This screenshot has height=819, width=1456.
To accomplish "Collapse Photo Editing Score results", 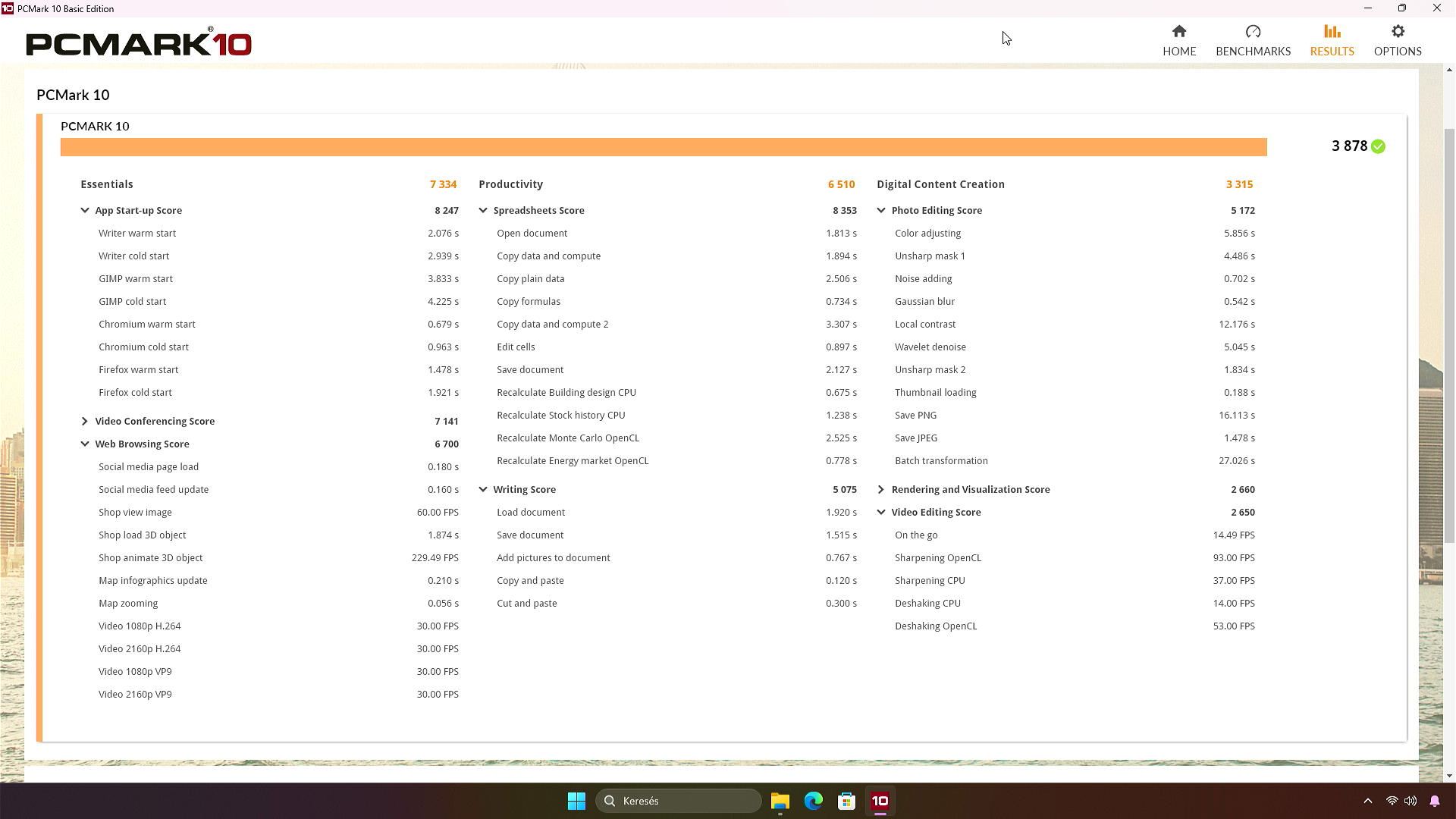I will coord(881,211).
